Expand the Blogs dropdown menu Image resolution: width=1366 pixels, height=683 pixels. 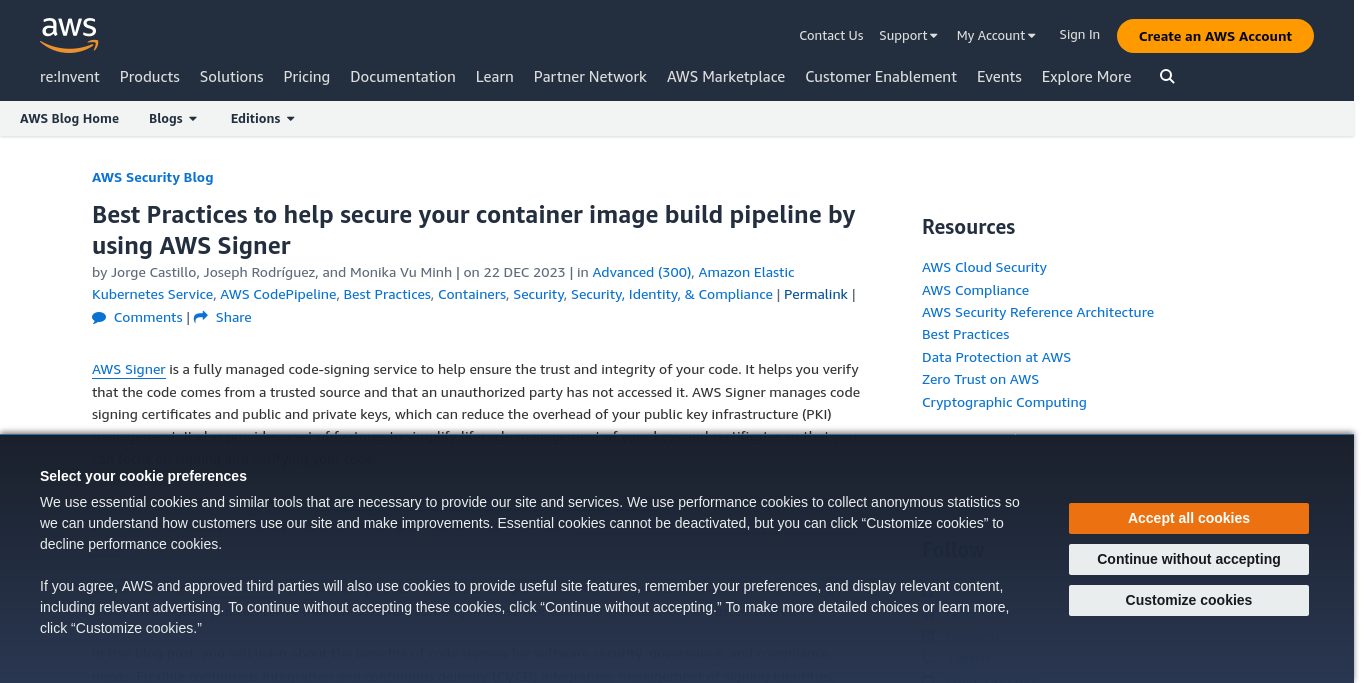[173, 119]
